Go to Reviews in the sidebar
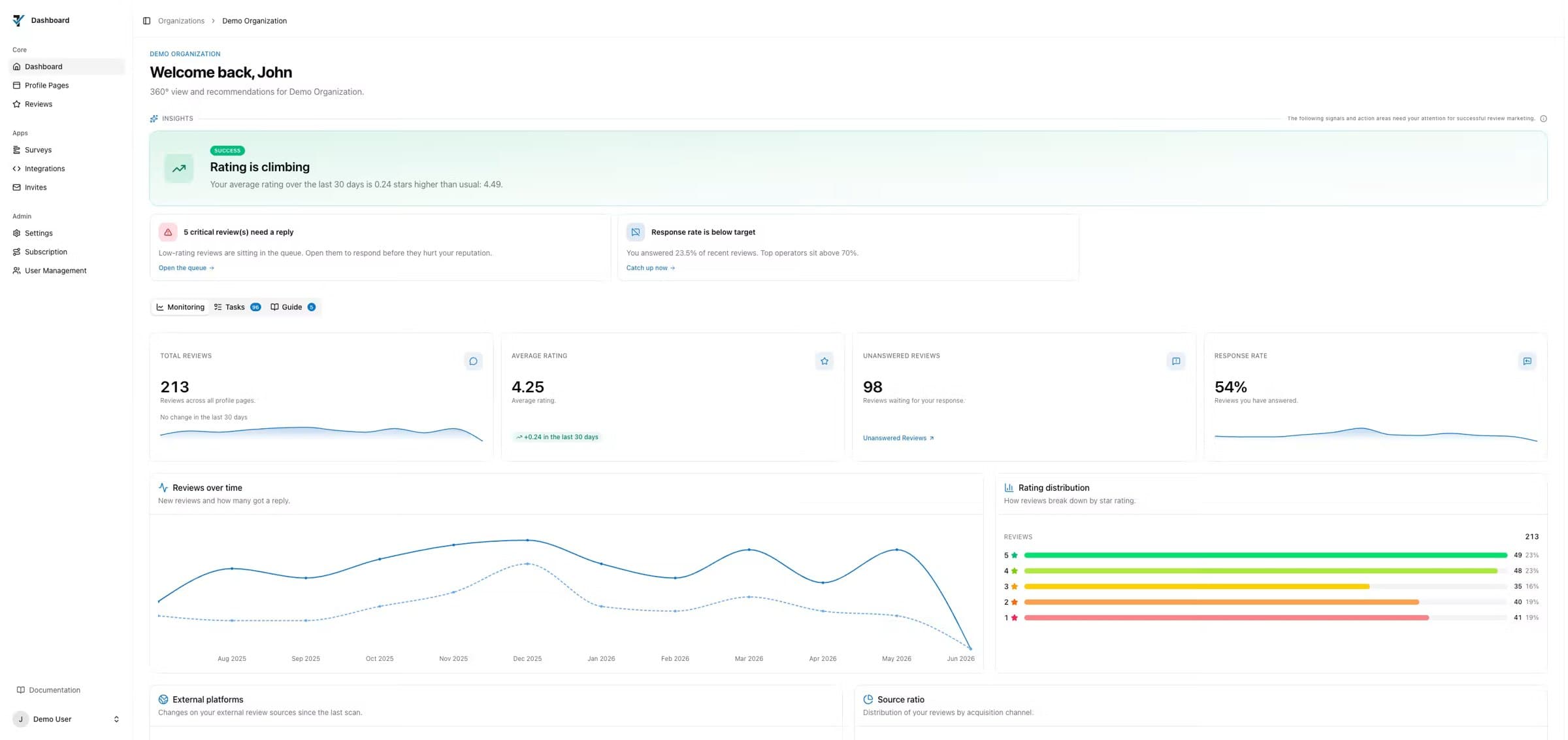This screenshot has height=740, width=1568. tap(67, 105)
